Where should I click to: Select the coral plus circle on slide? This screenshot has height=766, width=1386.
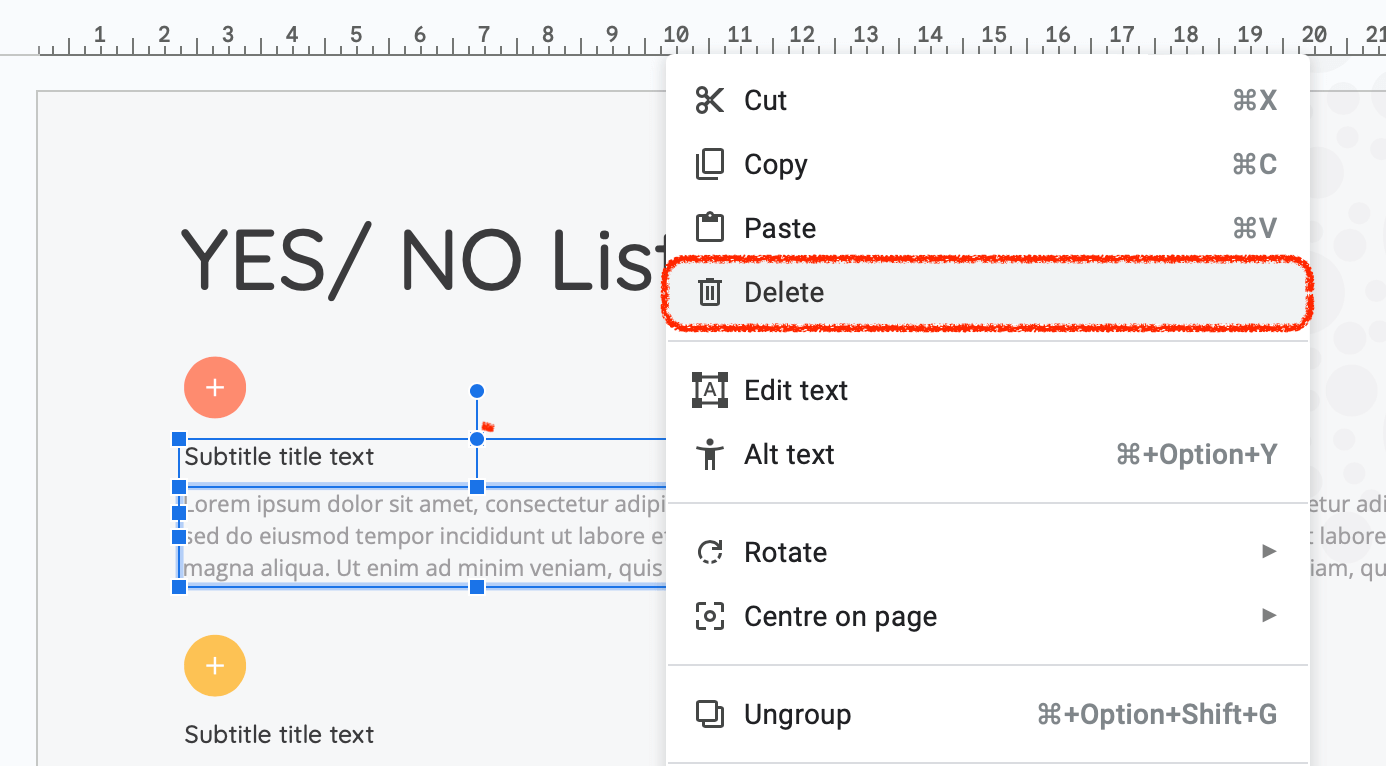tap(215, 387)
